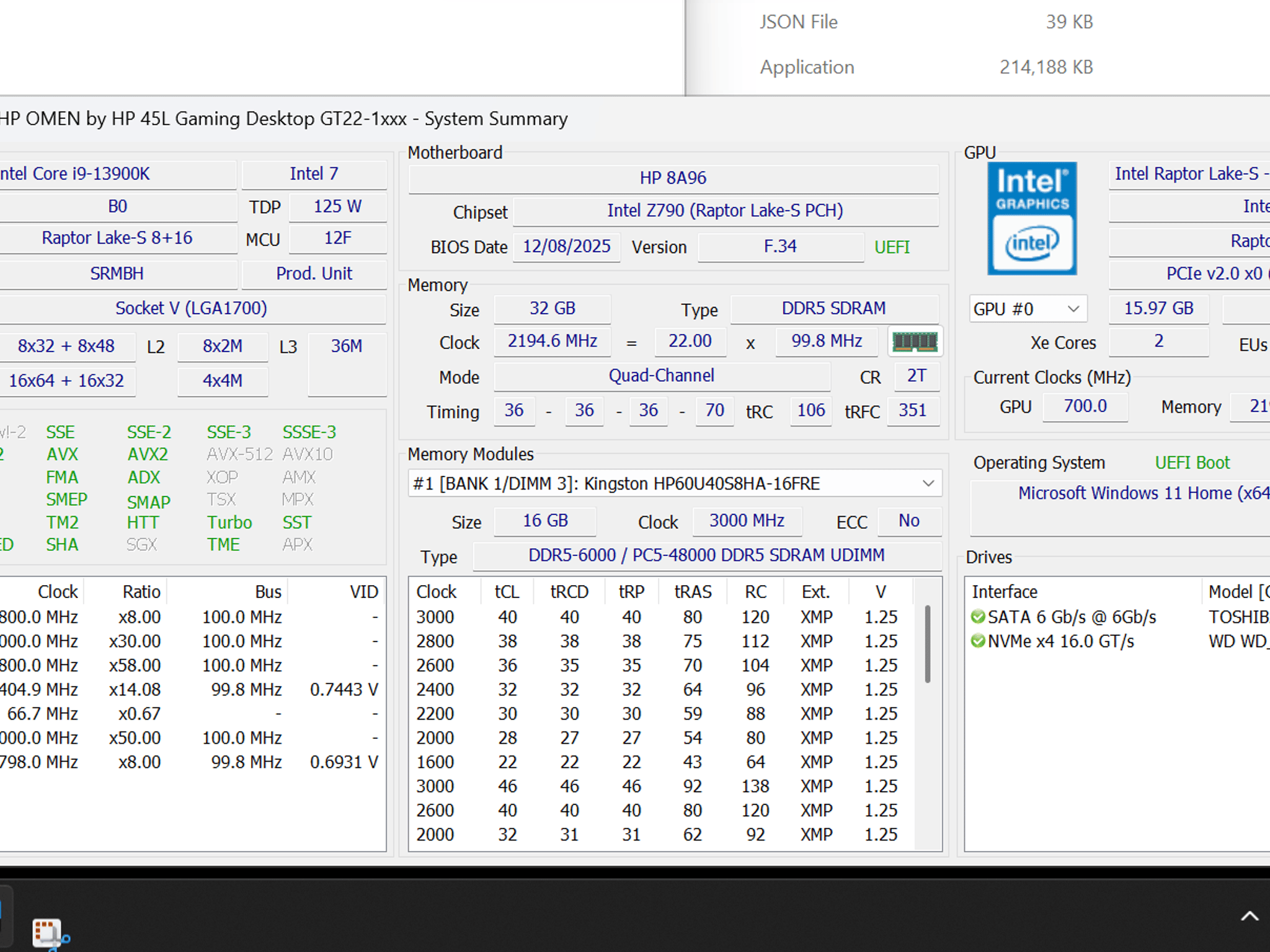This screenshot has height=952, width=1270.
Task: Click the SSSE-3 feature flag
Action: tap(309, 432)
